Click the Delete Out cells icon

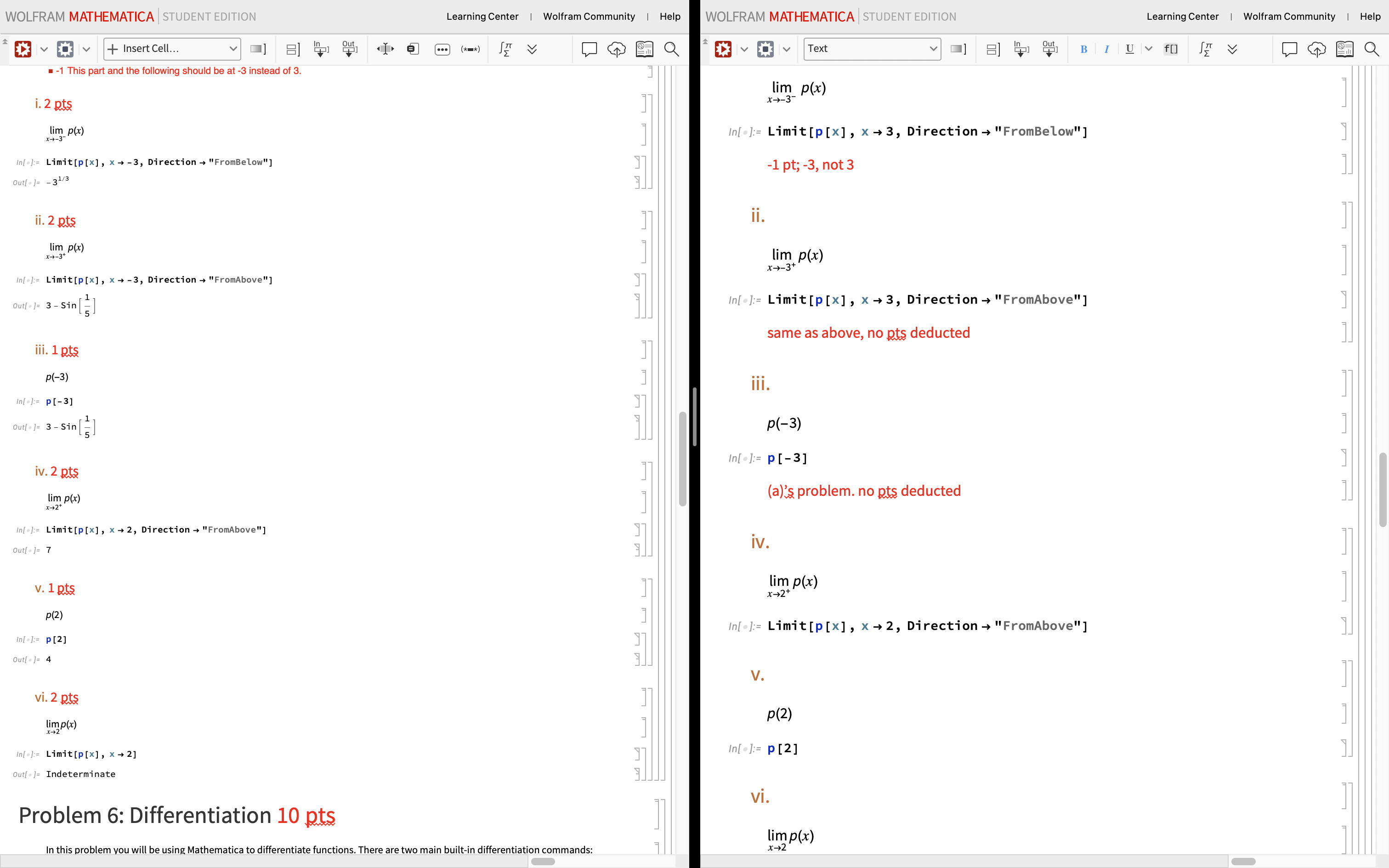(x=350, y=49)
